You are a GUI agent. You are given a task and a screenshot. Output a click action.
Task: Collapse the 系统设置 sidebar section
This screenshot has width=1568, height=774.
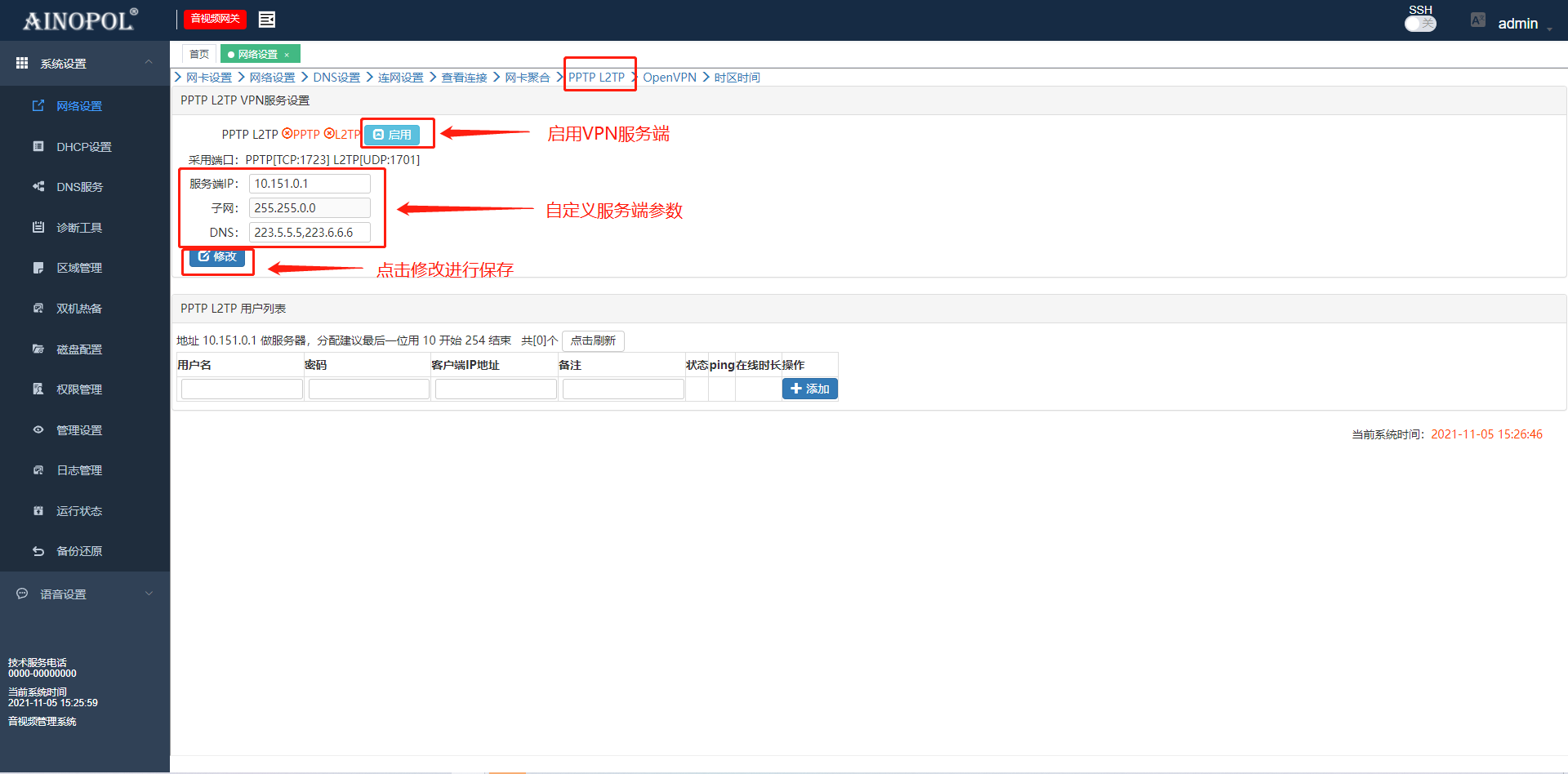149,63
